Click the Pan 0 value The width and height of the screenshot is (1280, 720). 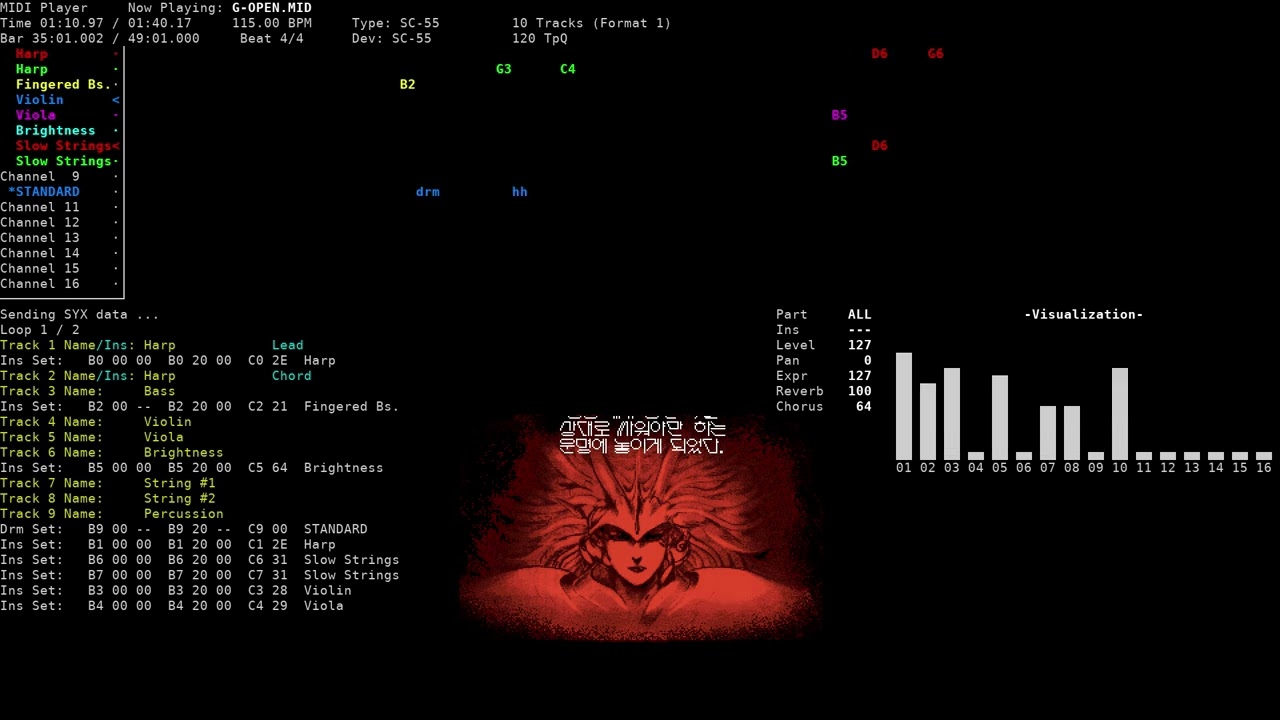(868, 360)
